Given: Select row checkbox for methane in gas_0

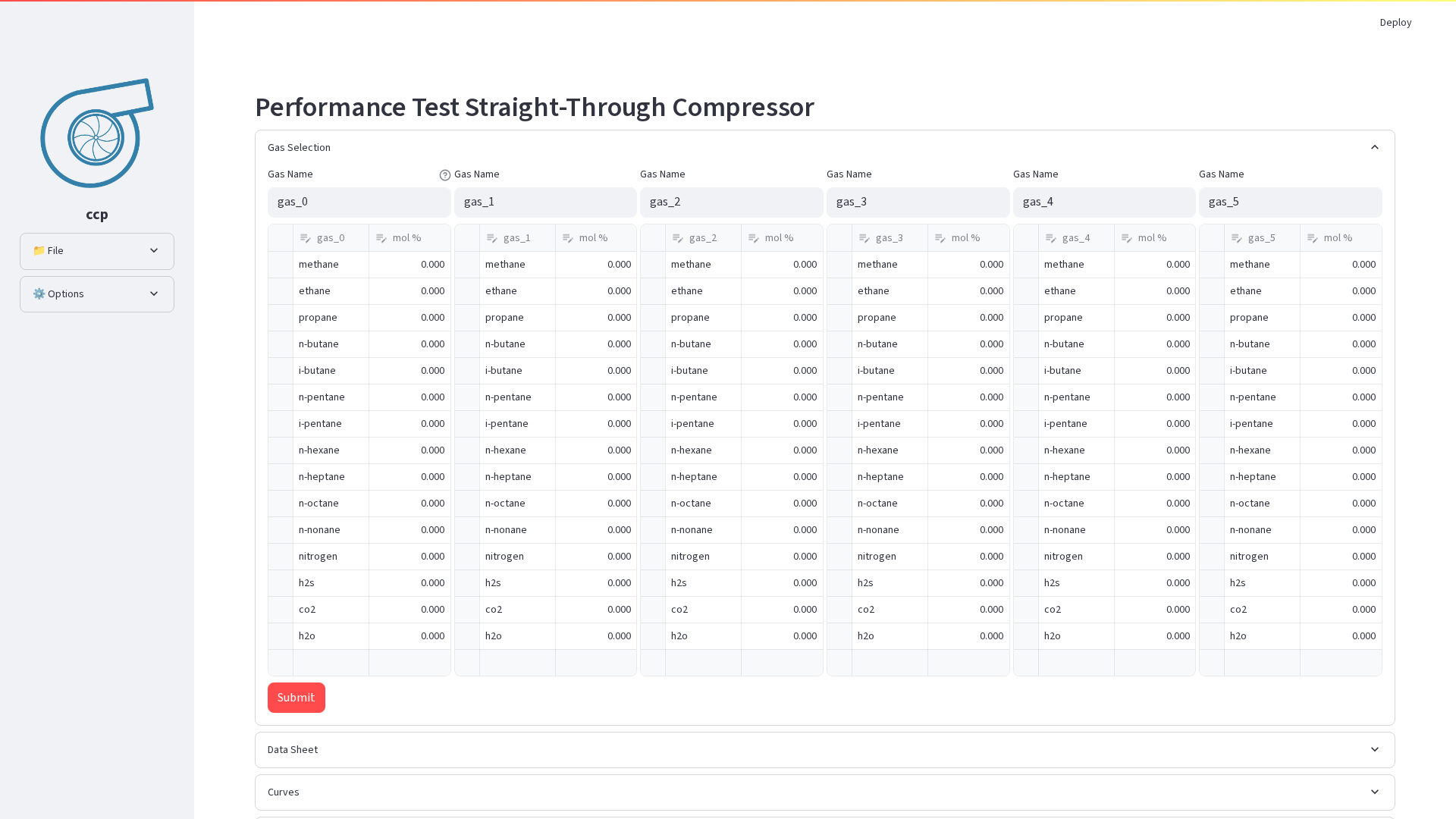Looking at the screenshot, I should (281, 265).
